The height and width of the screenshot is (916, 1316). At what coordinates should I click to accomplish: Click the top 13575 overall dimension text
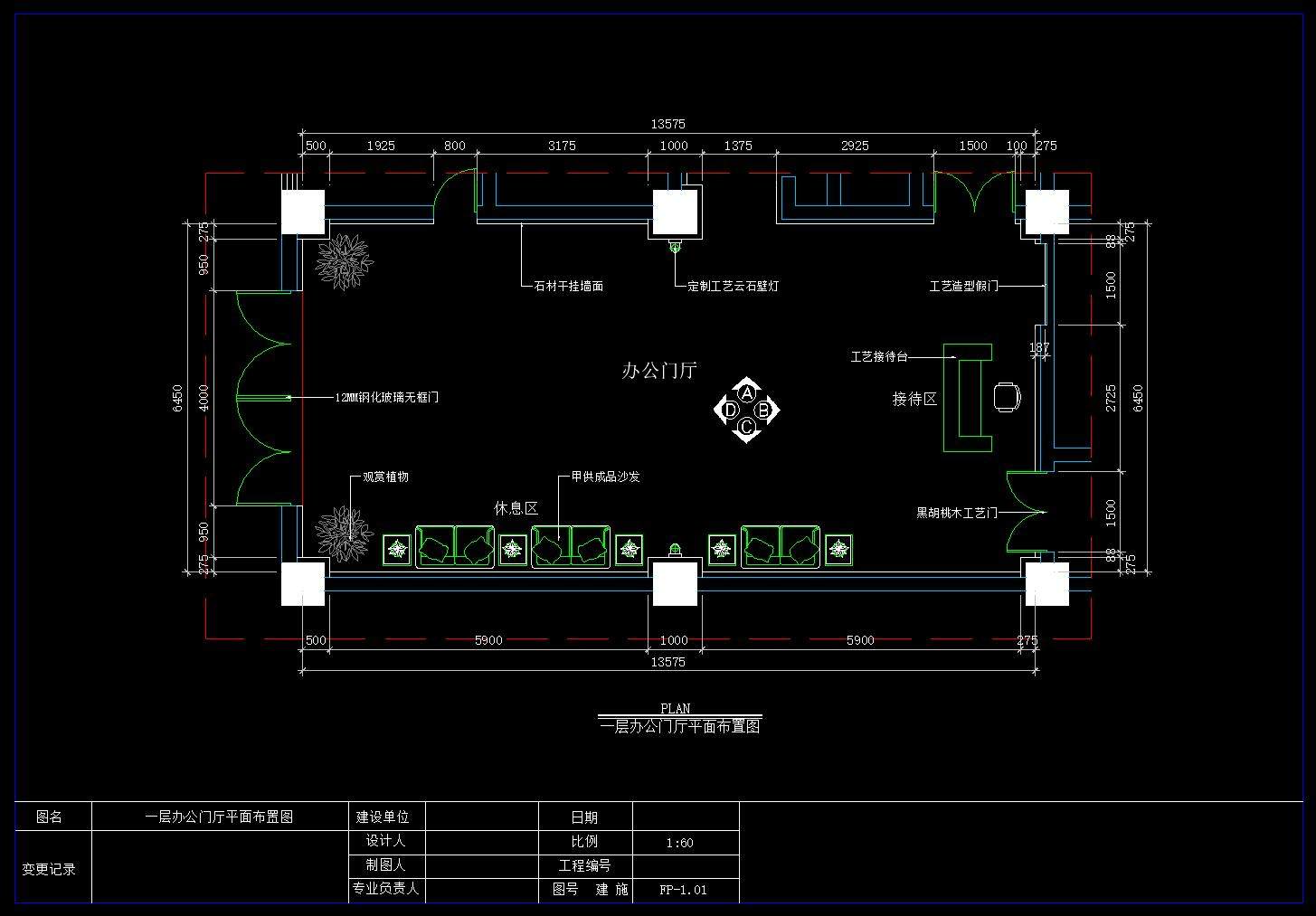[x=667, y=125]
